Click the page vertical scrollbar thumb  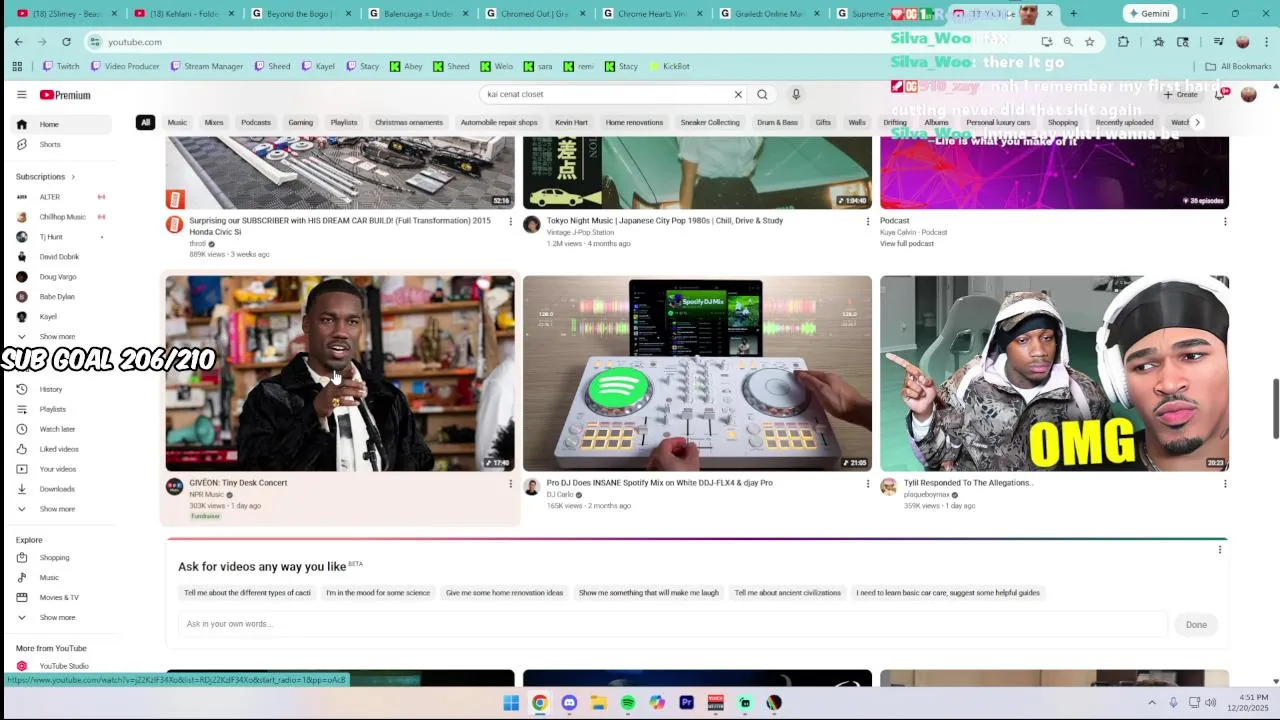coord(1275,408)
